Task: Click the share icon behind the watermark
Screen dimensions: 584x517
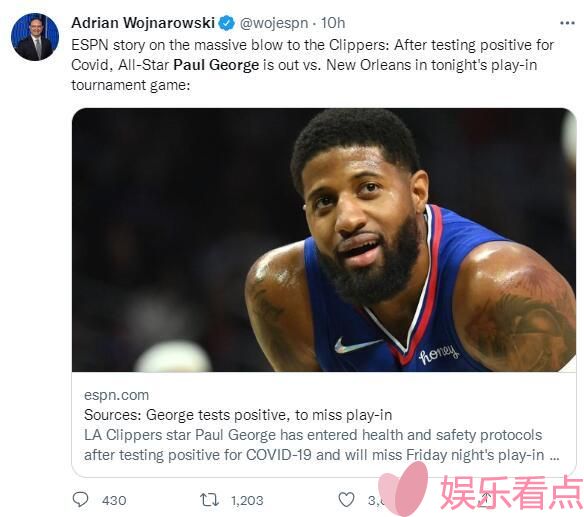Action: (485, 499)
